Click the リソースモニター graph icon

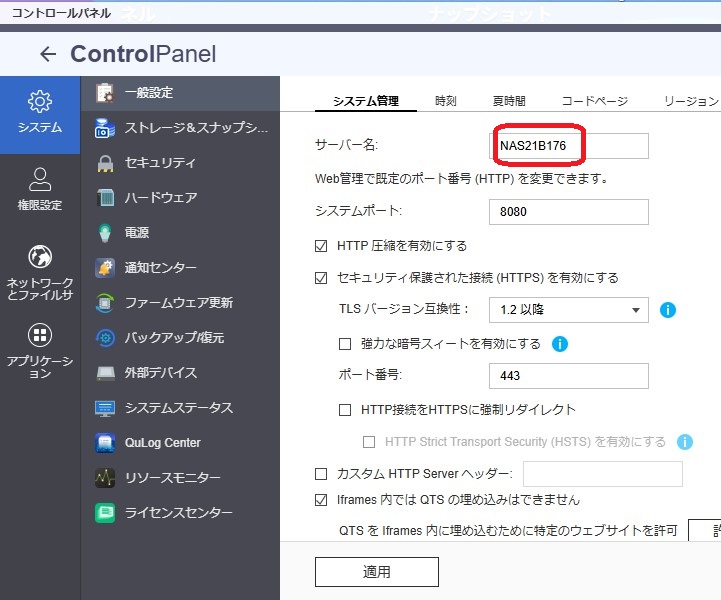click(105, 478)
